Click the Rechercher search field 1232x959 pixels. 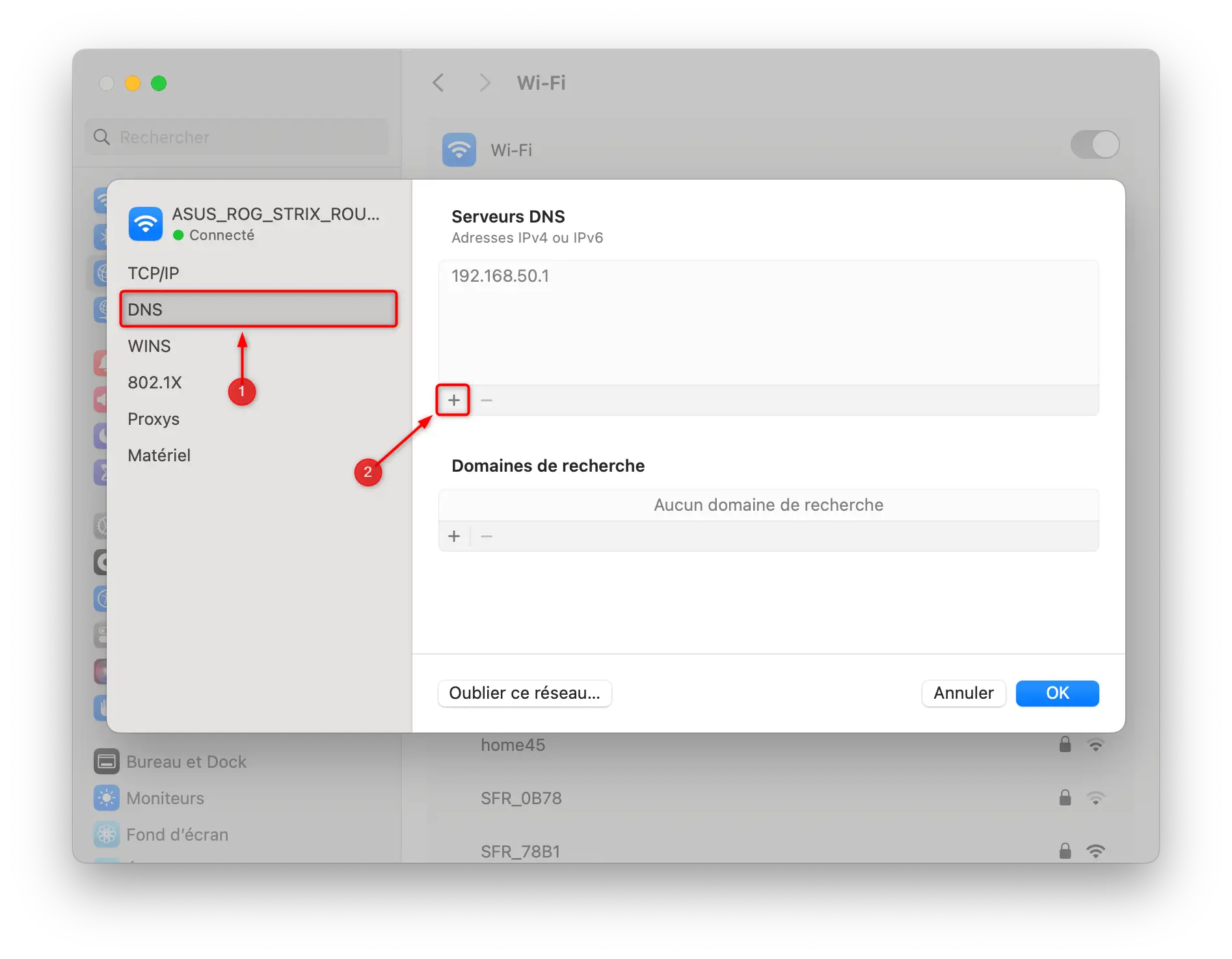point(237,137)
